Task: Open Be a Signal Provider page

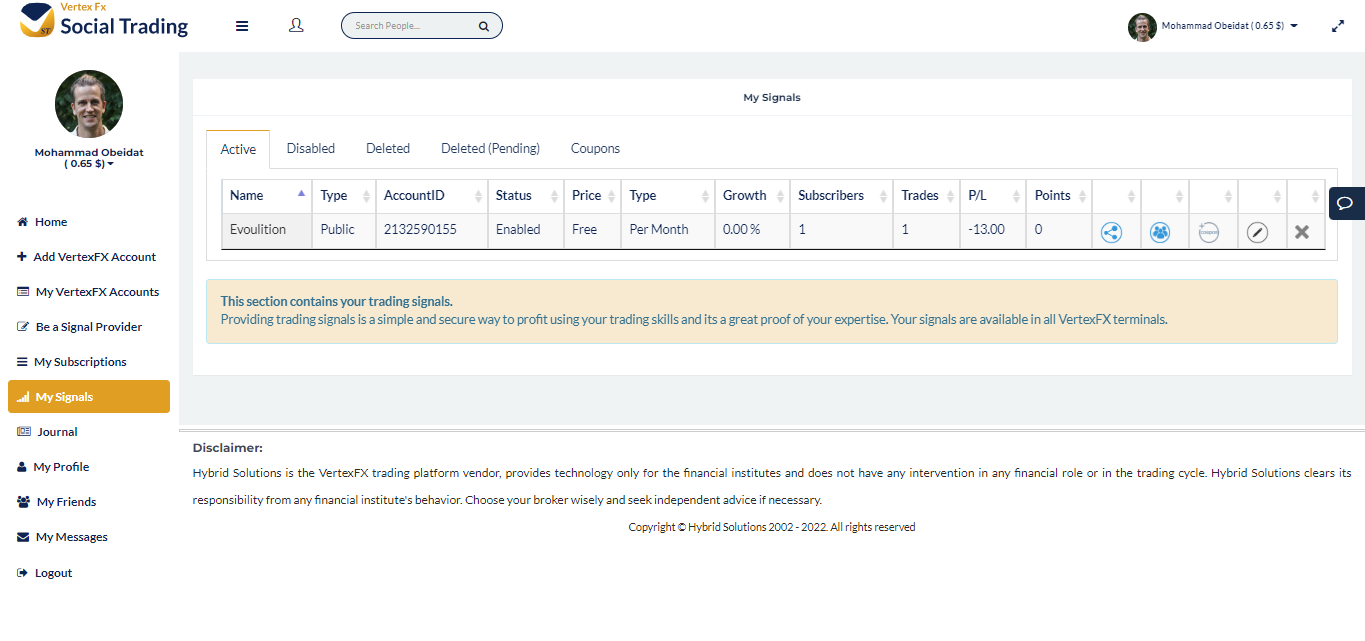Action: coord(88,327)
